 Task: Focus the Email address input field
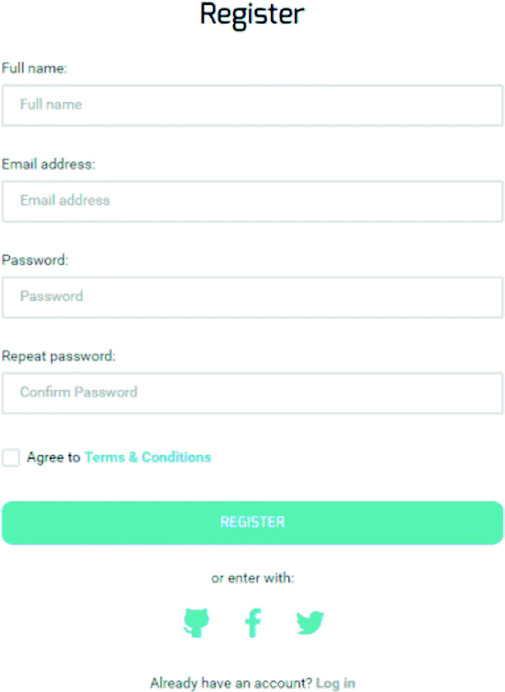coord(252,201)
